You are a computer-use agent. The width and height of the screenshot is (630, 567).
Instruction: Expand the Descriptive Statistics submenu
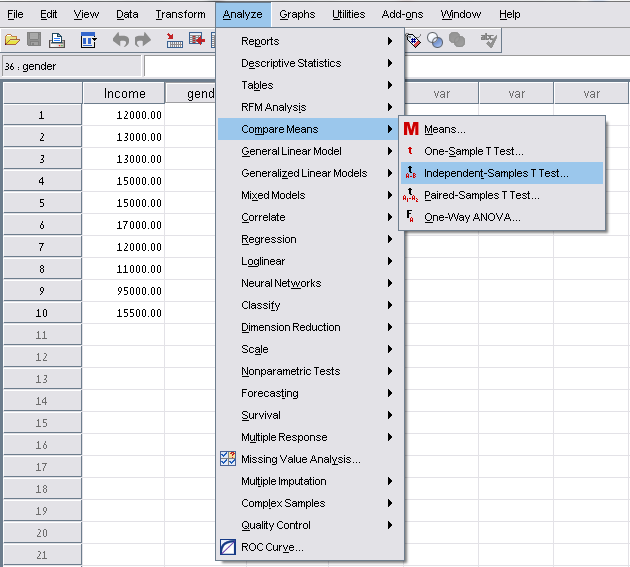click(x=308, y=63)
